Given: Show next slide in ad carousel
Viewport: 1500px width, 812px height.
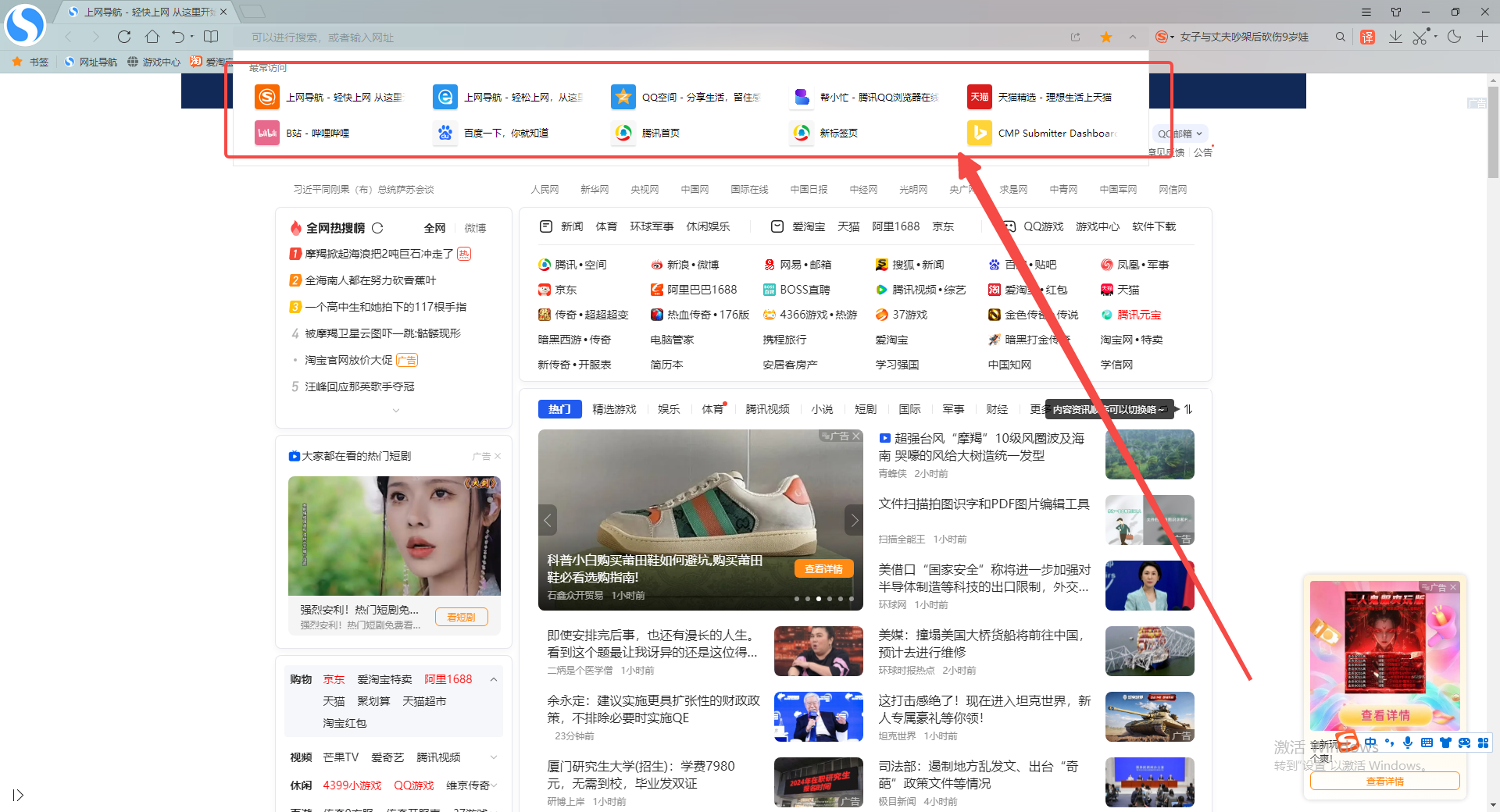Looking at the screenshot, I should [x=854, y=520].
